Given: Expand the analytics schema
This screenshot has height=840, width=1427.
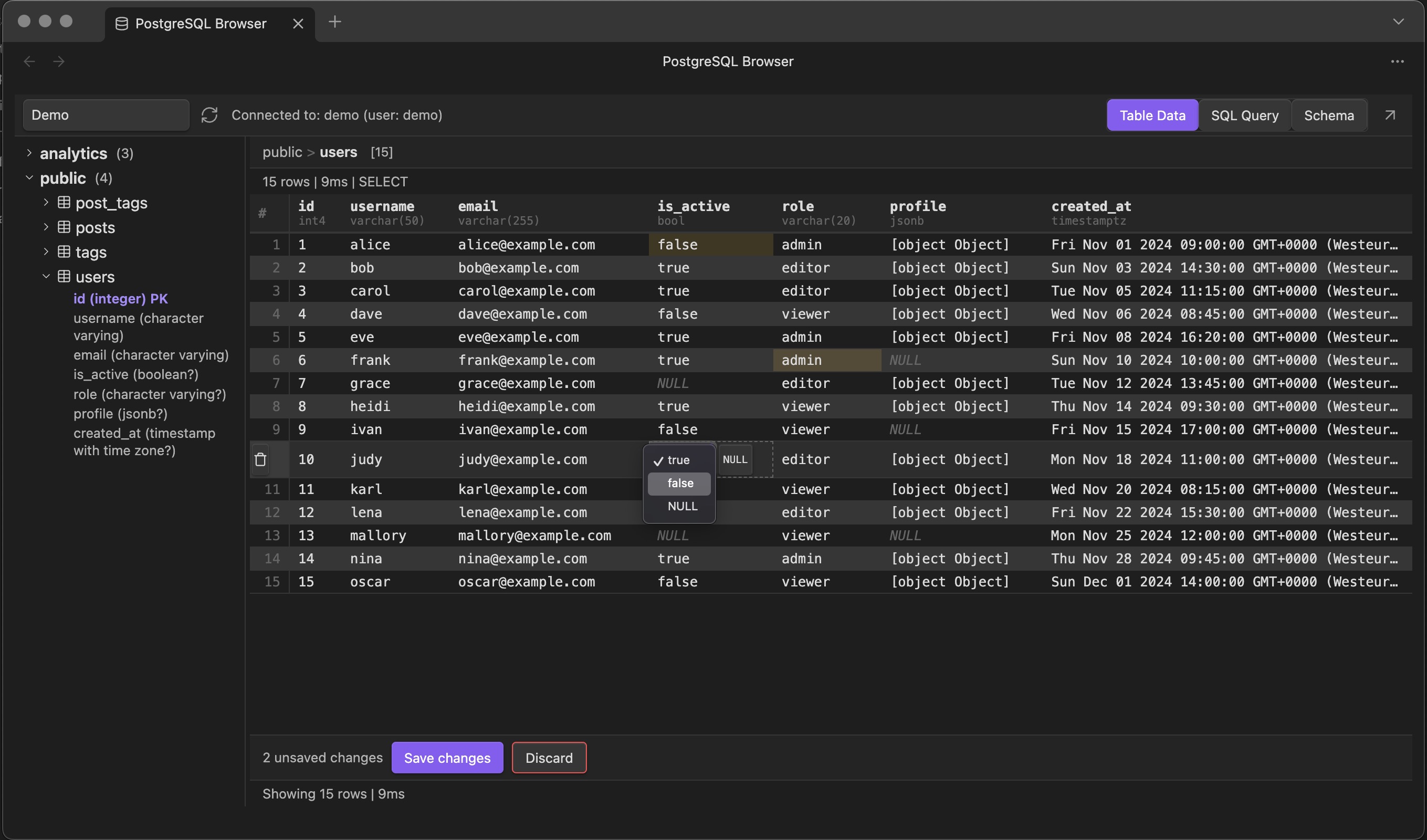Looking at the screenshot, I should (x=29, y=153).
